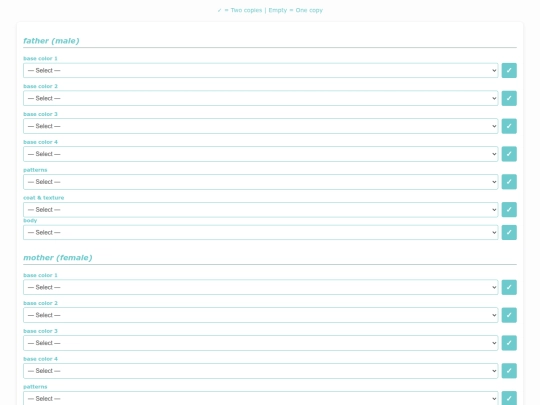Image resolution: width=540 pixels, height=405 pixels.
Task: Toggle two copies for father's base color 2
Action: [509, 98]
